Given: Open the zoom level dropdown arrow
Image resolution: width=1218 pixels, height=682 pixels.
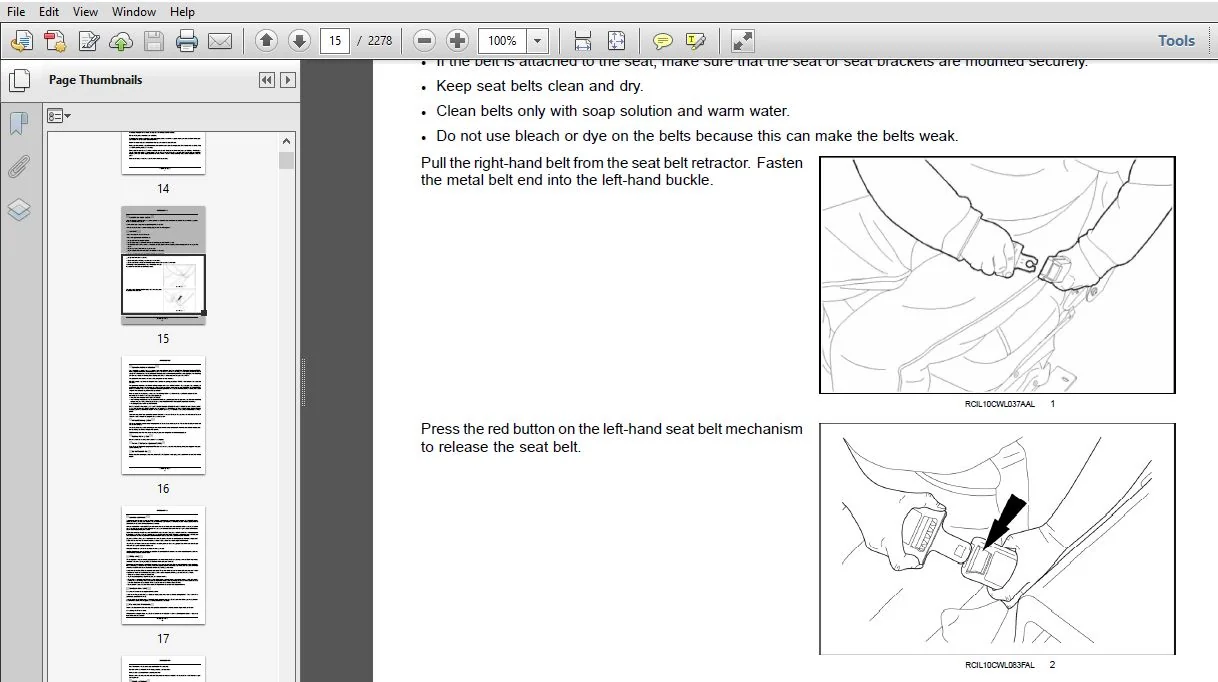Looking at the screenshot, I should pos(538,41).
